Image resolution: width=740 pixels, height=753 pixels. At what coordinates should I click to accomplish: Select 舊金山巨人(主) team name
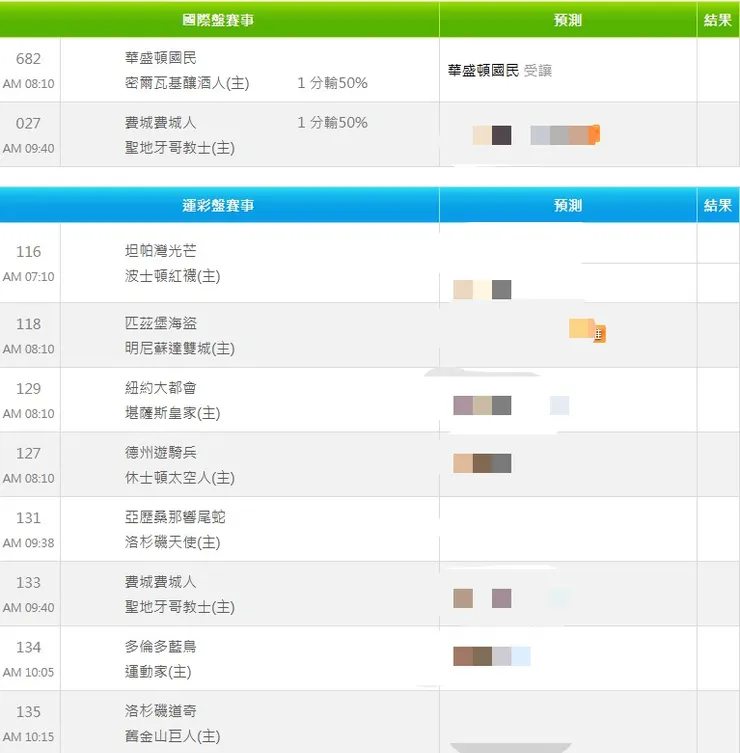(172, 736)
